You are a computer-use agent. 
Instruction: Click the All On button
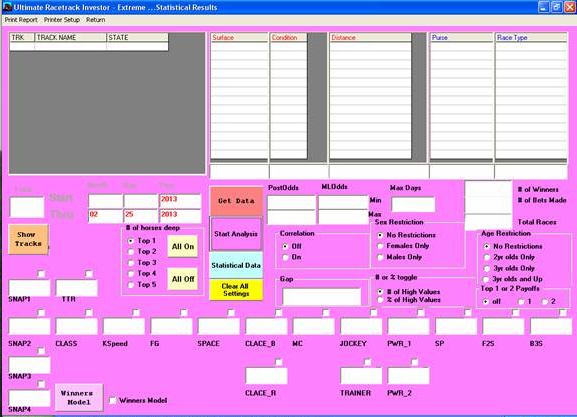183,246
